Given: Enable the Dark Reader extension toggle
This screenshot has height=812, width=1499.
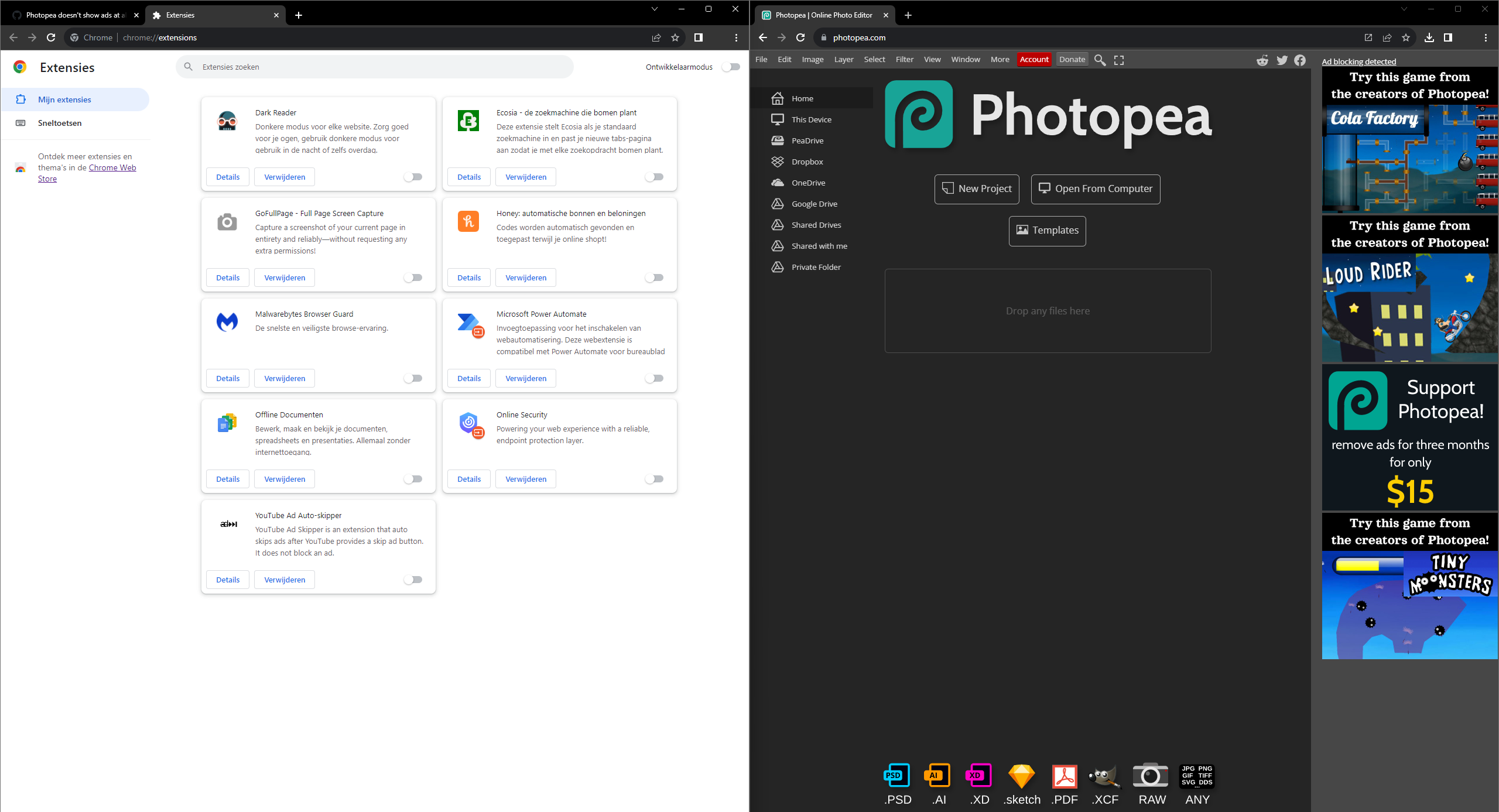Looking at the screenshot, I should 413,177.
